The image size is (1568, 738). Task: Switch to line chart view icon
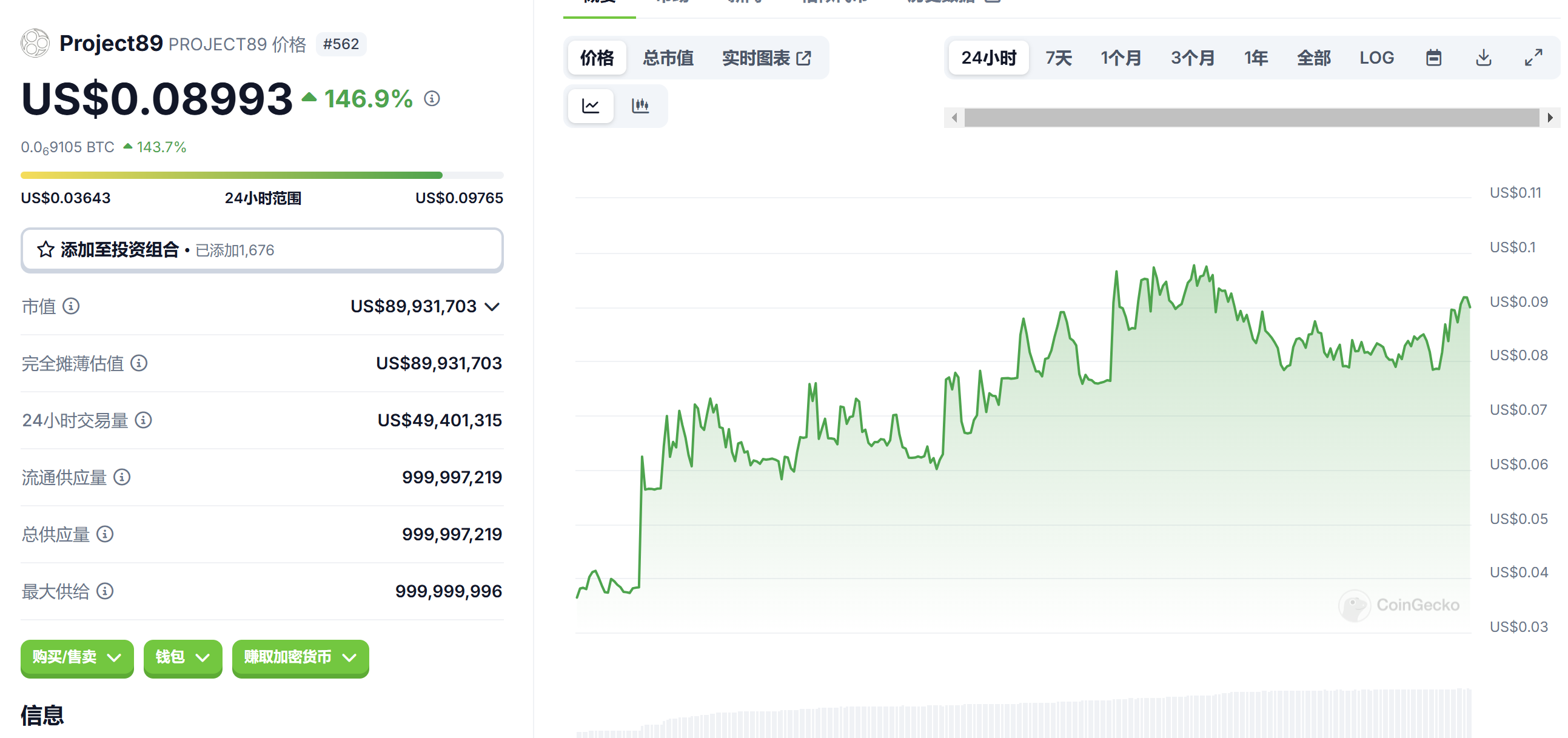[591, 106]
